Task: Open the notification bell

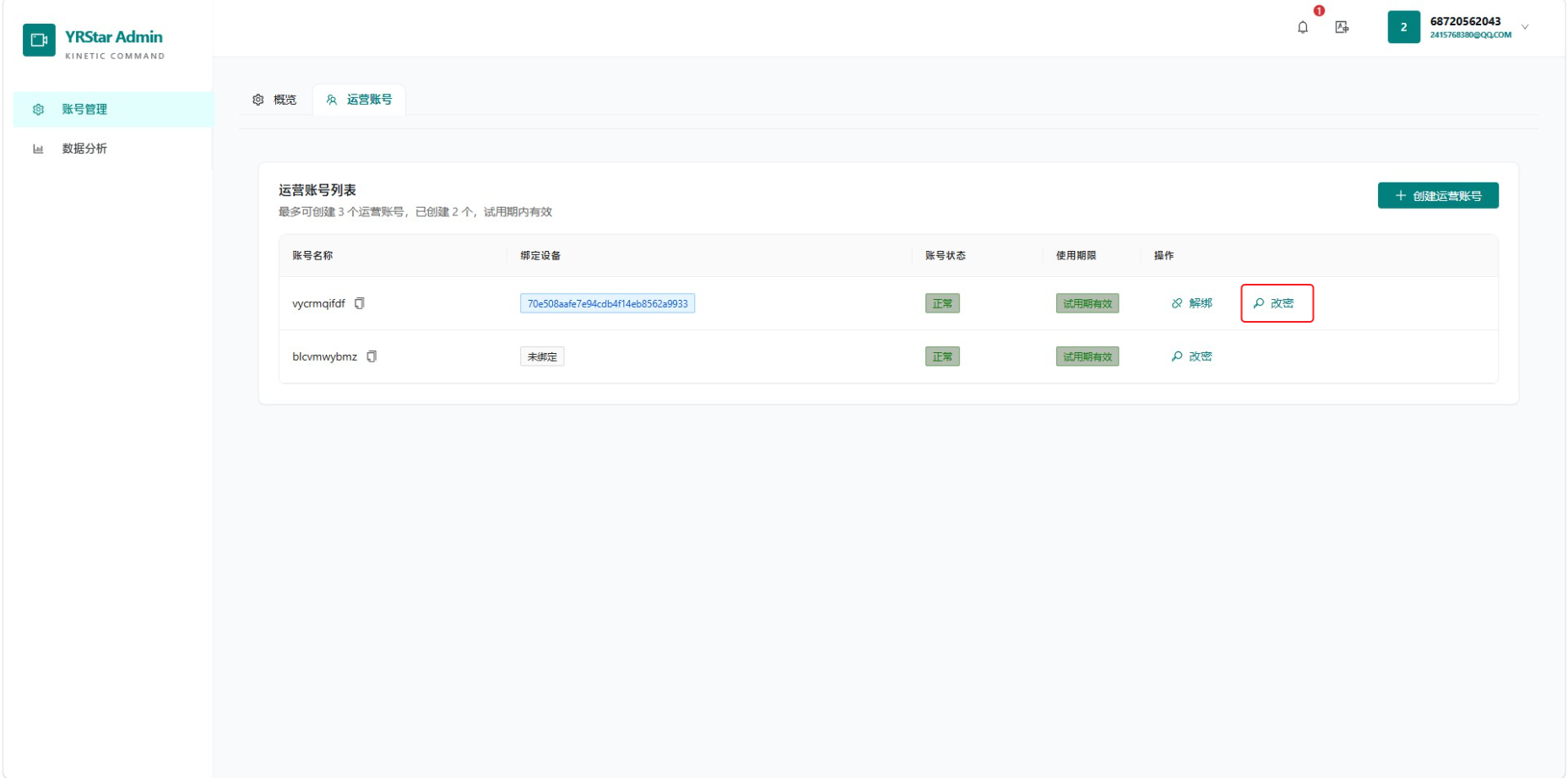Action: 1302,27
